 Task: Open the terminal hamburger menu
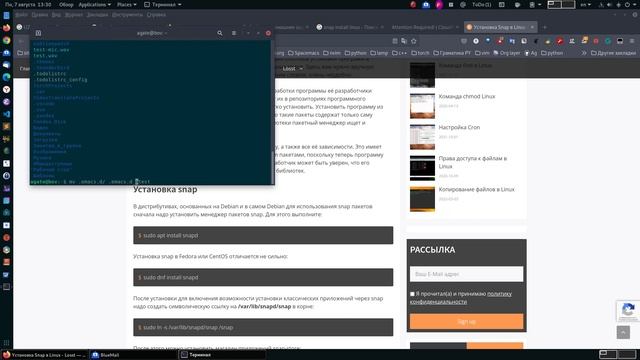(x=234, y=33)
